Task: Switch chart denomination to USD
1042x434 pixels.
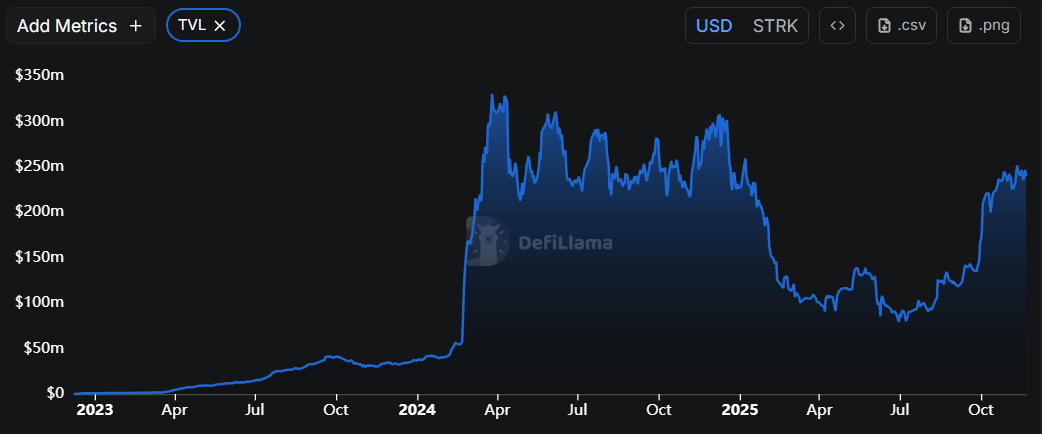Action: tap(714, 26)
